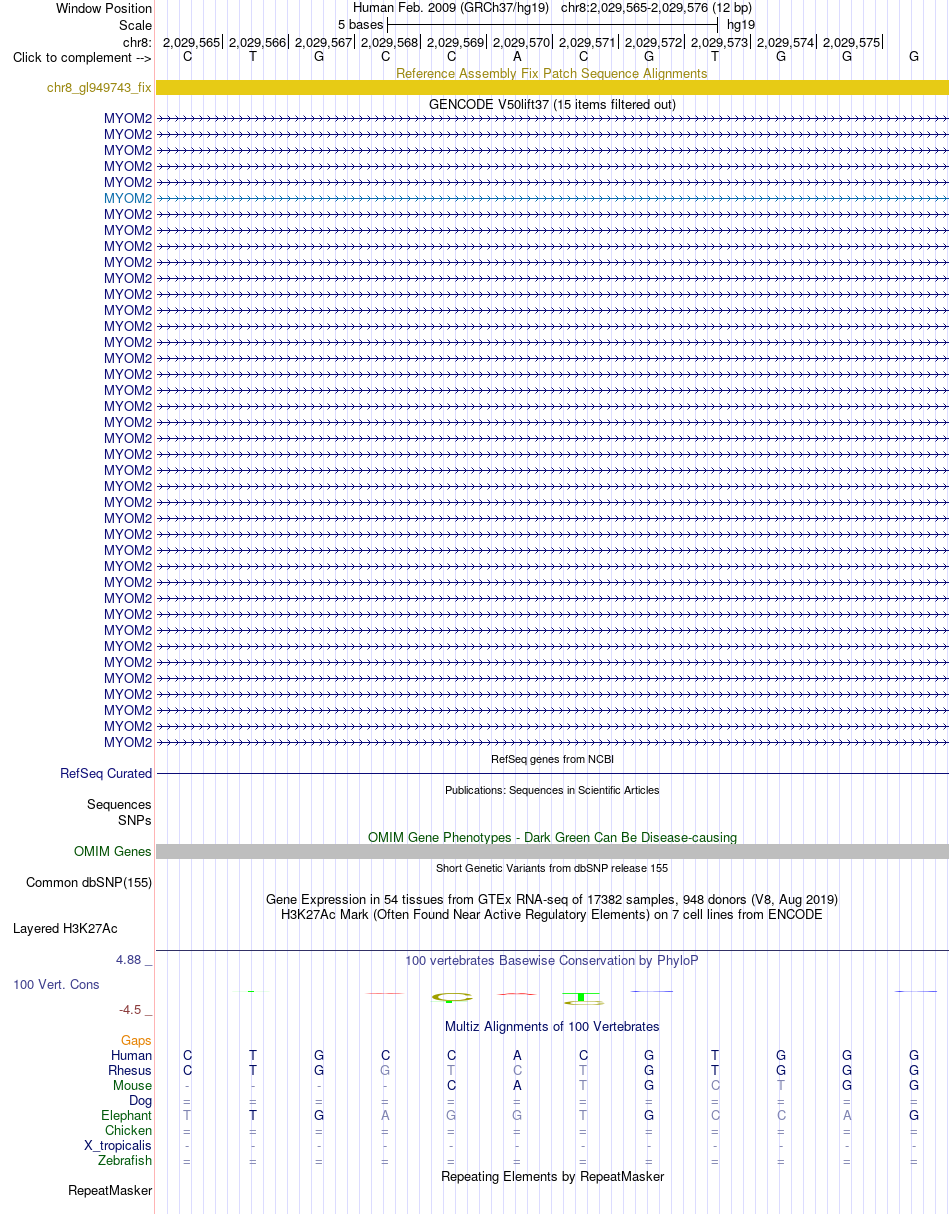Click the 'OMIM Genes' label
This screenshot has height=1214, width=950.
(x=113, y=852)
